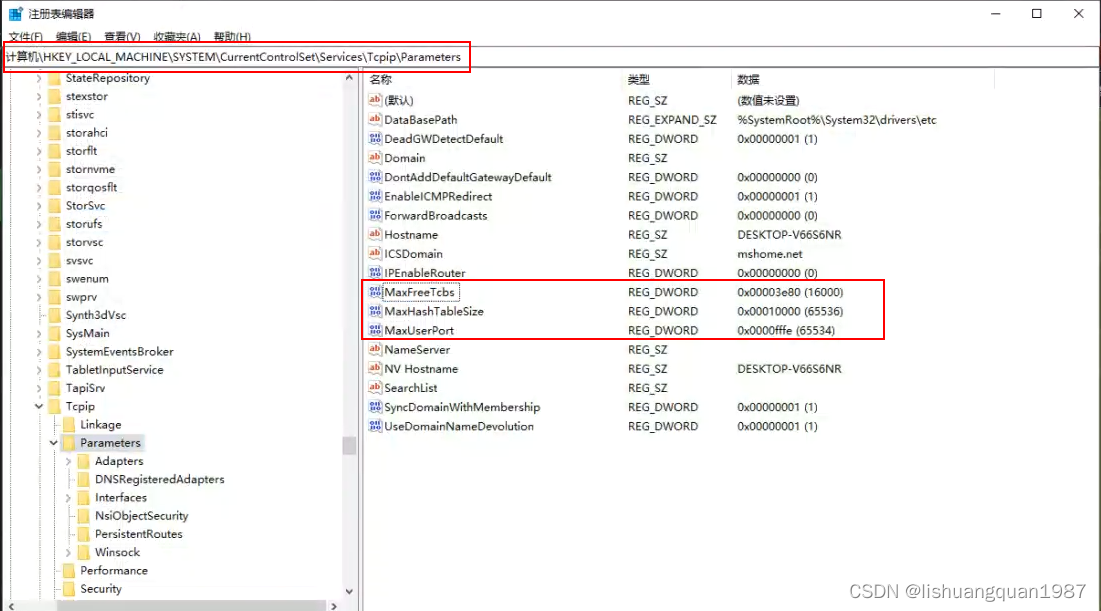
Task: Click the tree pane vertical scrollbar thumb
Action: coord(349,445)
